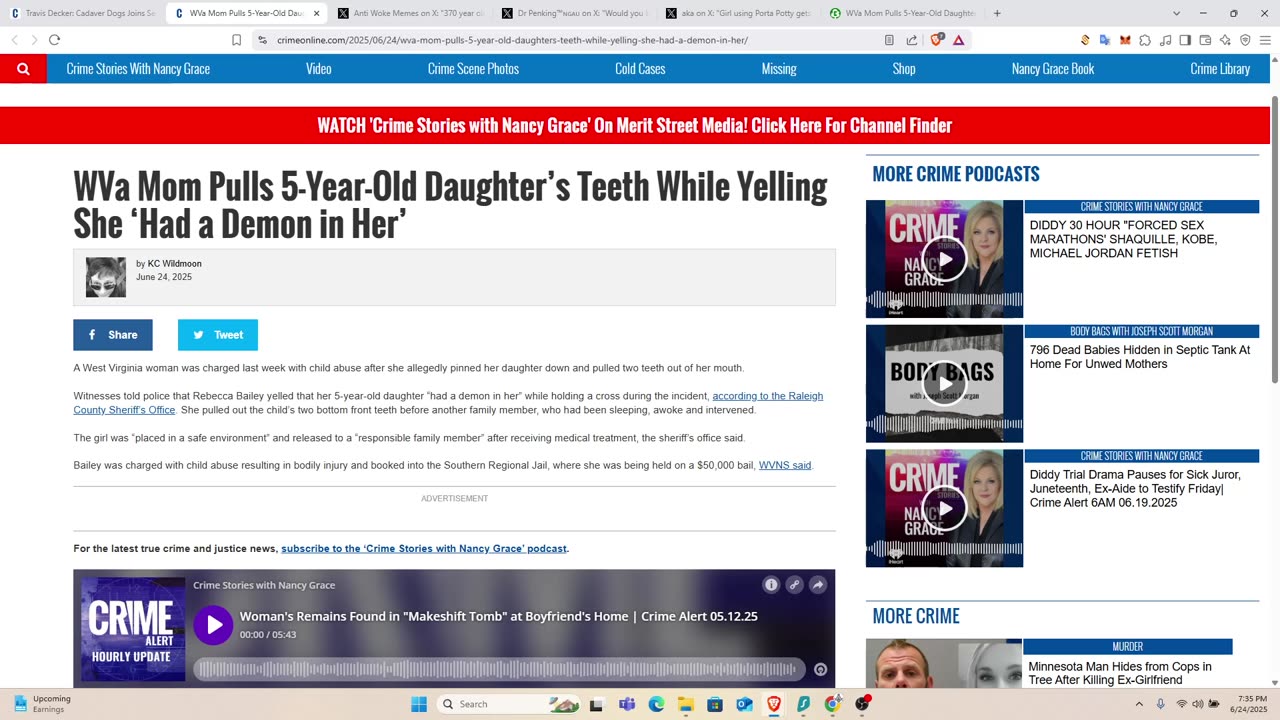The image size is (1280, 720).
Task: Play the Body Bags podcast thumbnail
Action: coord(944,383)
